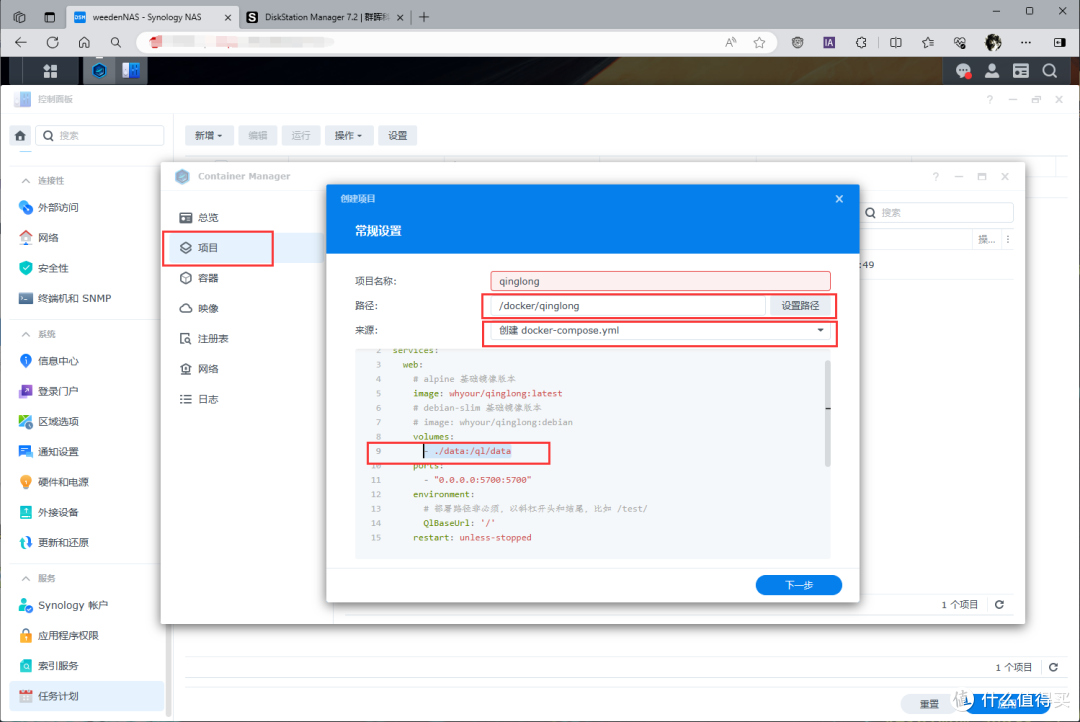Viewport: 1080px width, 722px height.
Task: Open Container Manager help icon
Action: pyautogui.click(x=935, y=177)
